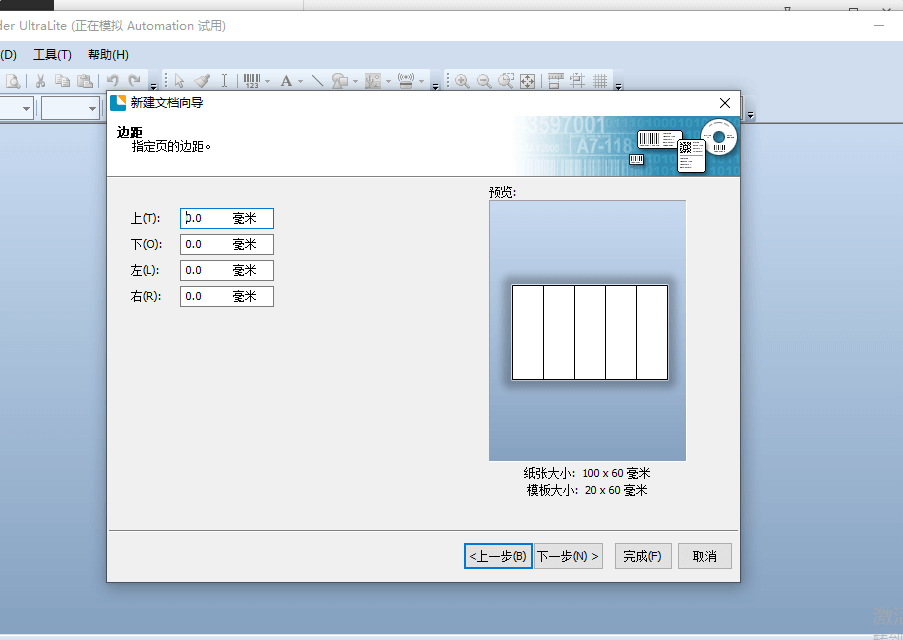Select the text cursor tool

[225, 81]
